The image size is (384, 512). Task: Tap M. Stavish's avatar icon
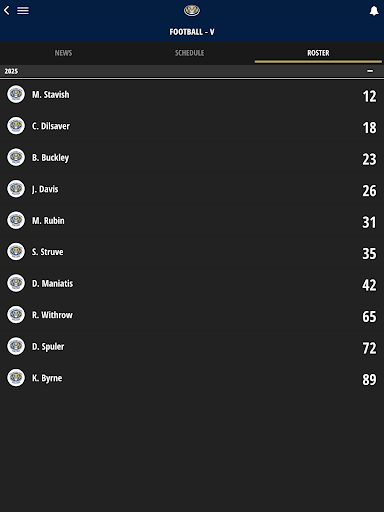coord(16,94)
